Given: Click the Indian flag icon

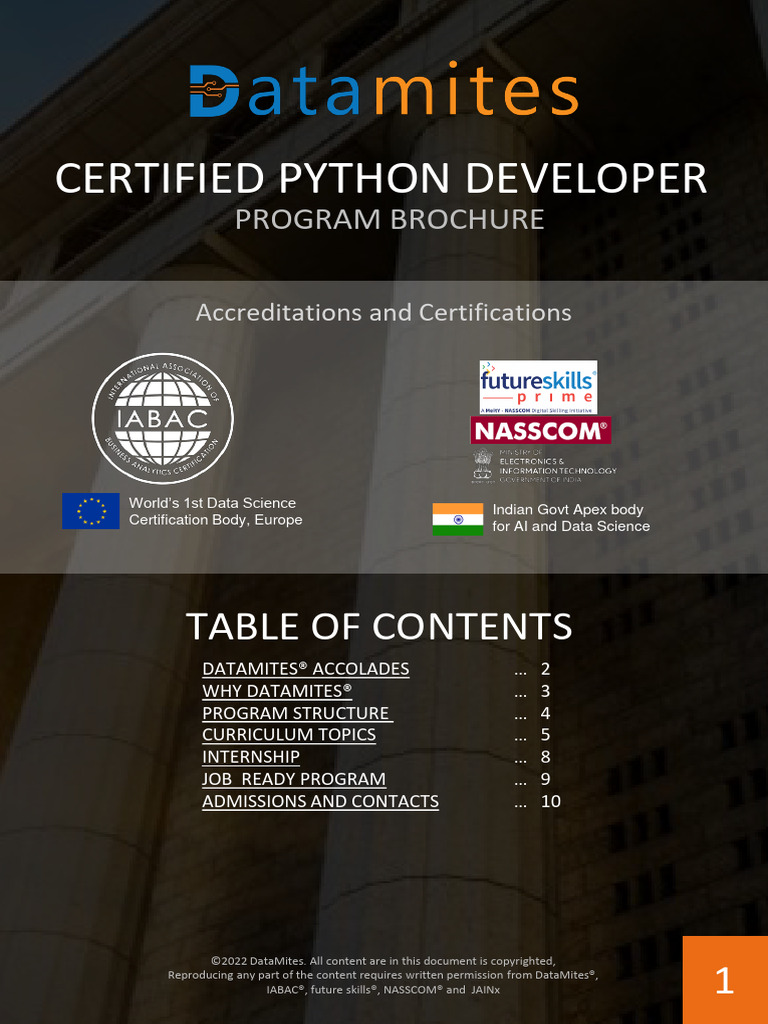Looking at the screenshot, I should (x=458, y=519).
